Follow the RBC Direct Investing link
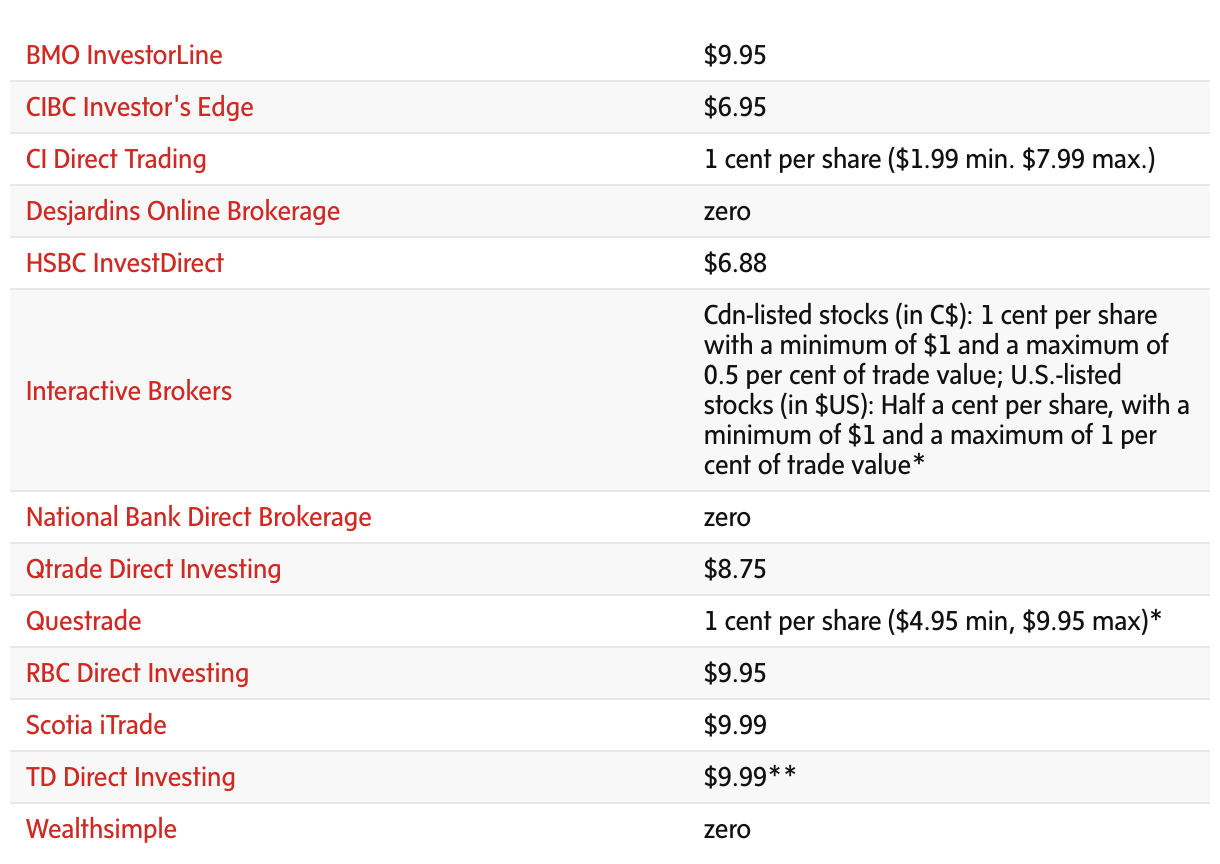Image resolution: width=1220 pixels, height=864 pixels. point(138,673)
